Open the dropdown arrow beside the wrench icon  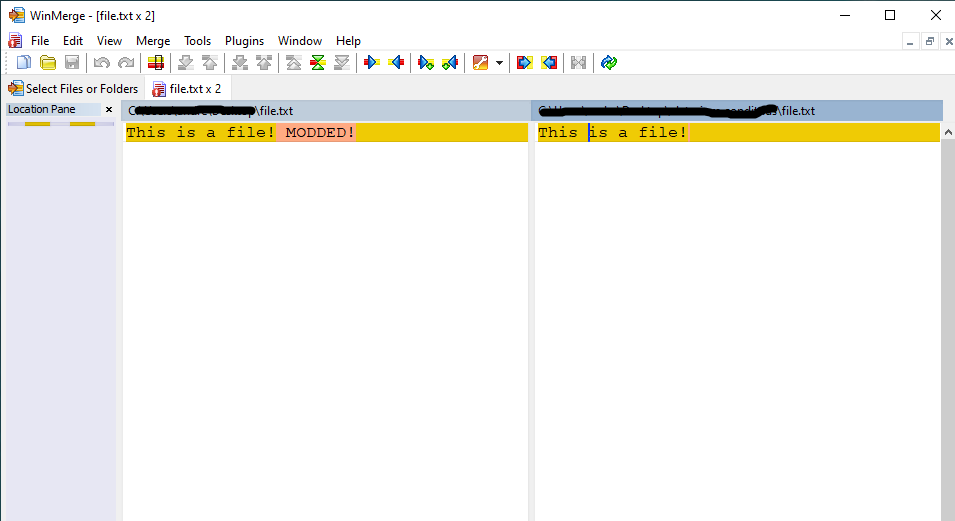[499, 63]
